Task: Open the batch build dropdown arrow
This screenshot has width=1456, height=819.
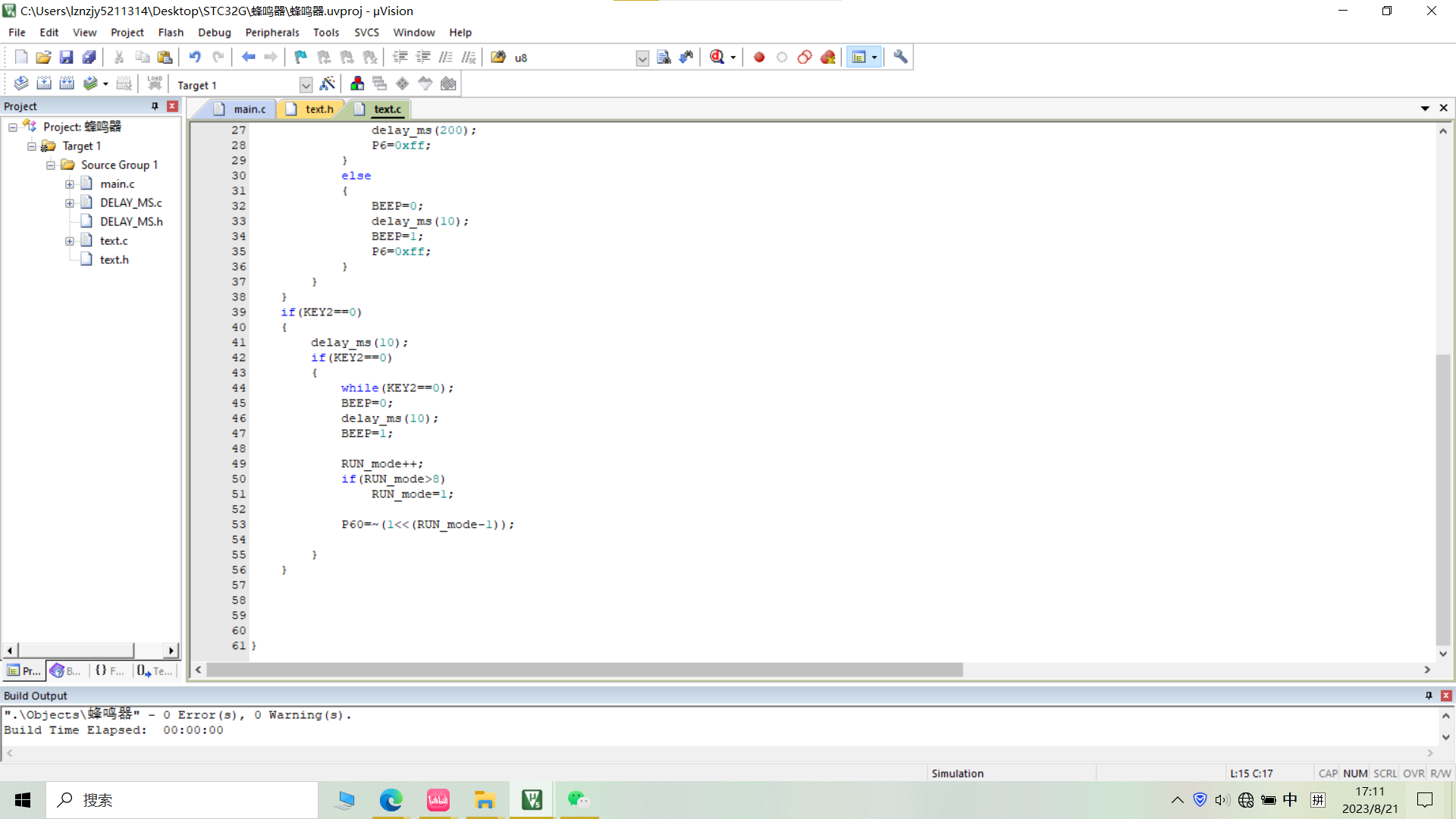Action: point(105,84)
